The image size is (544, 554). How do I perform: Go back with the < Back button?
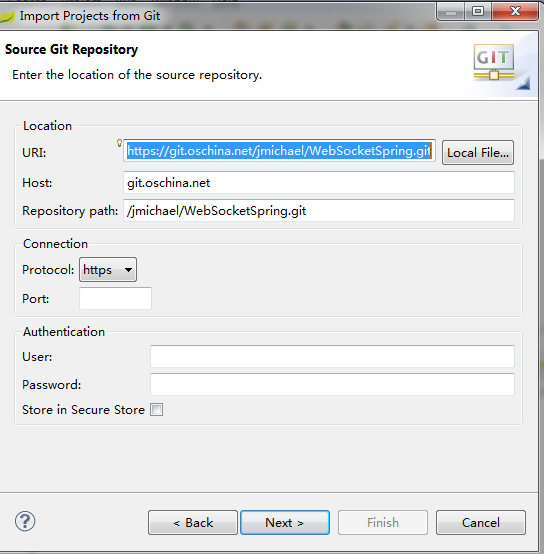point(193,522)
